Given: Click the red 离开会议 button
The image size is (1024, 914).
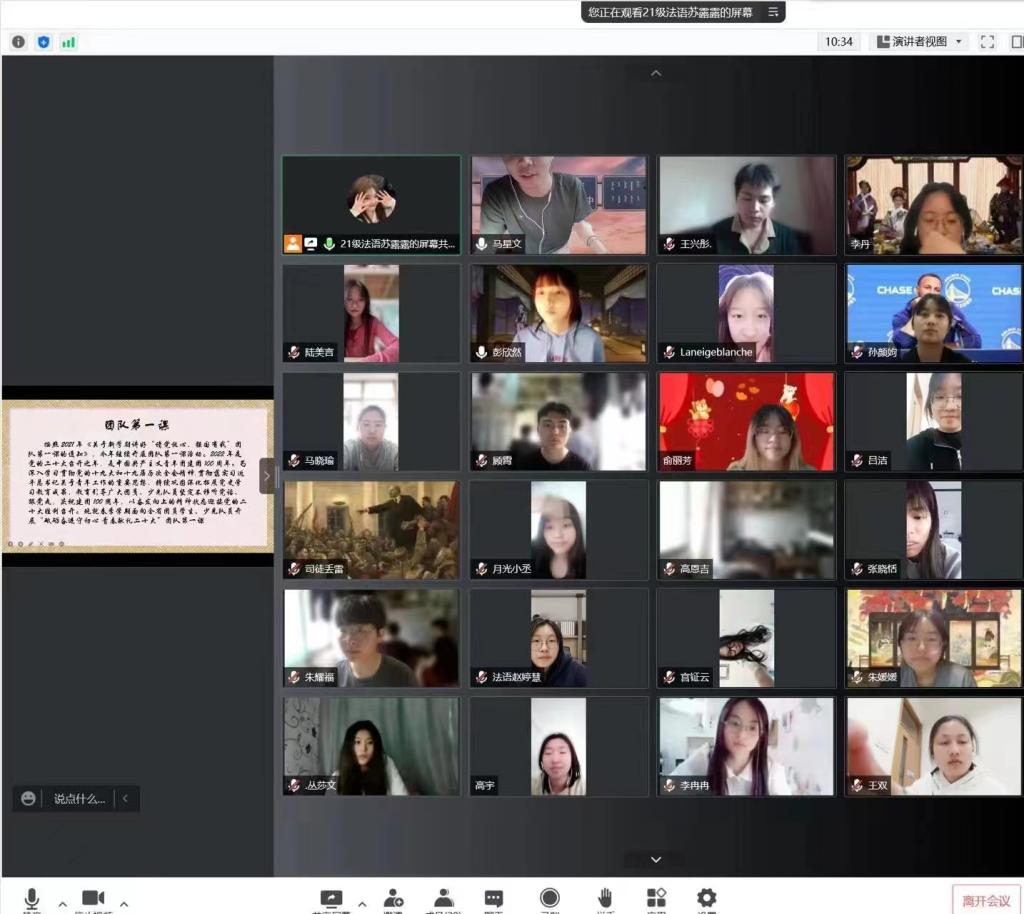Looking at the screenshot, I should click(986, 900).
